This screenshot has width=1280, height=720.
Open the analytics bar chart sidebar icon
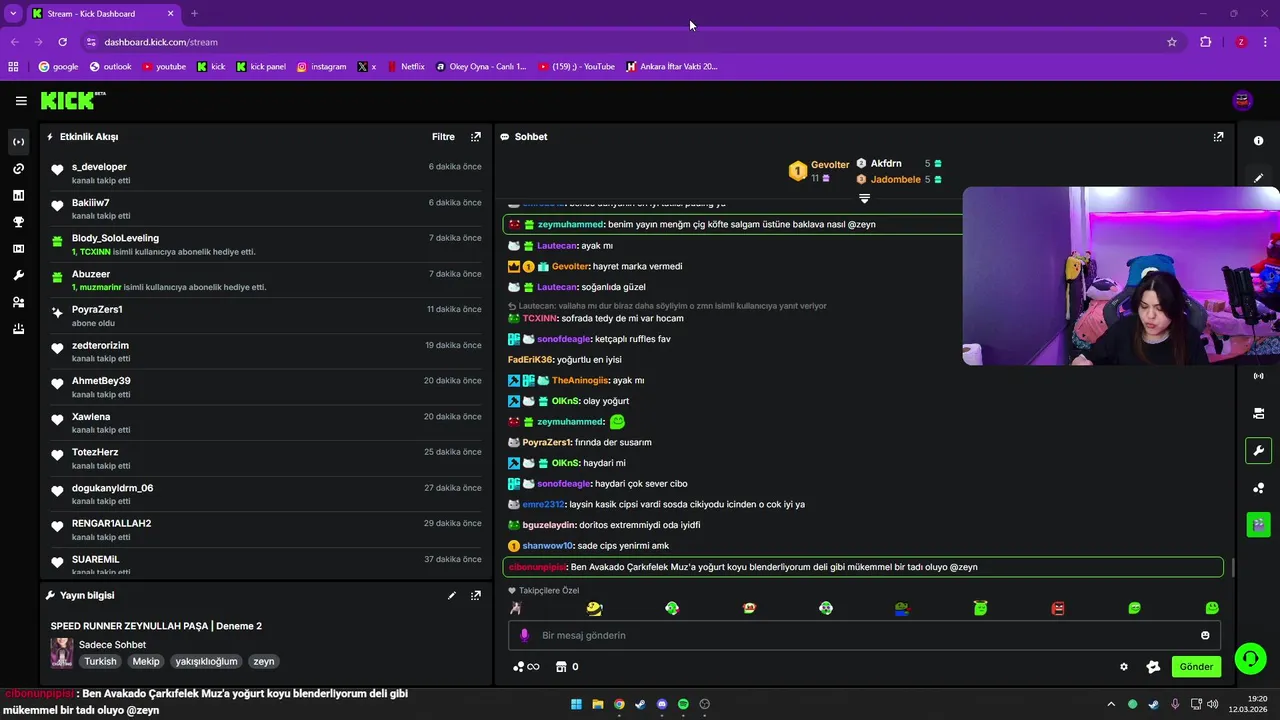(18, 196)
